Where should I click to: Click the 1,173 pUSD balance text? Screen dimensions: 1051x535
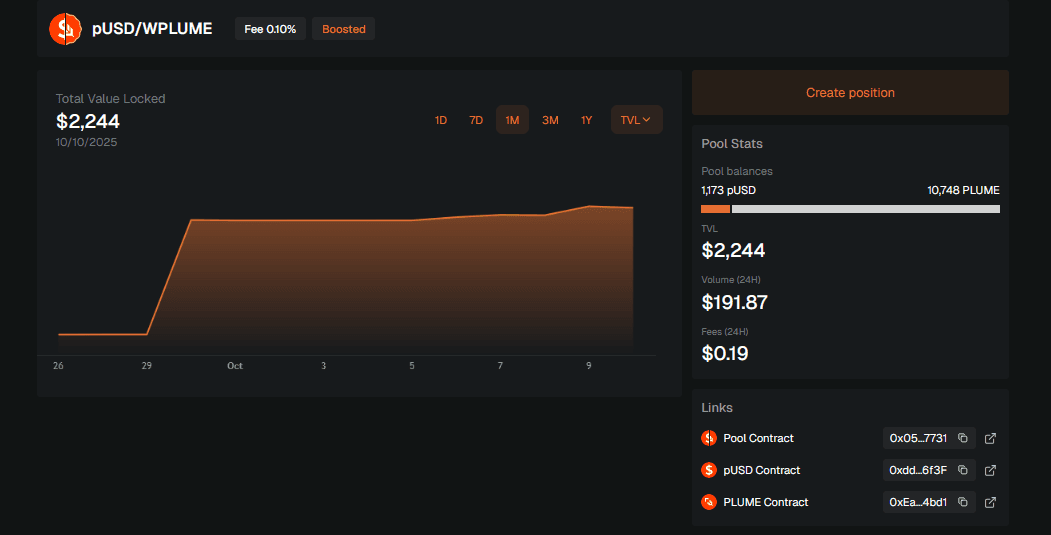[x=729, y=190]
